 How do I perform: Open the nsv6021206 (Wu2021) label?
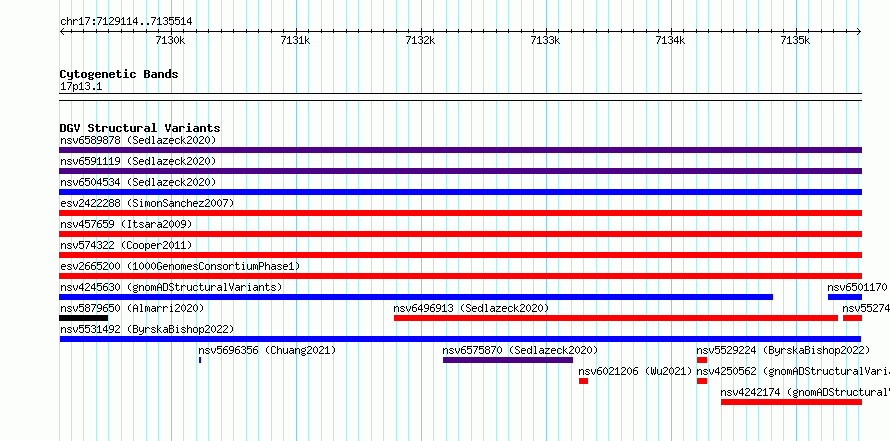click(635, 371)
